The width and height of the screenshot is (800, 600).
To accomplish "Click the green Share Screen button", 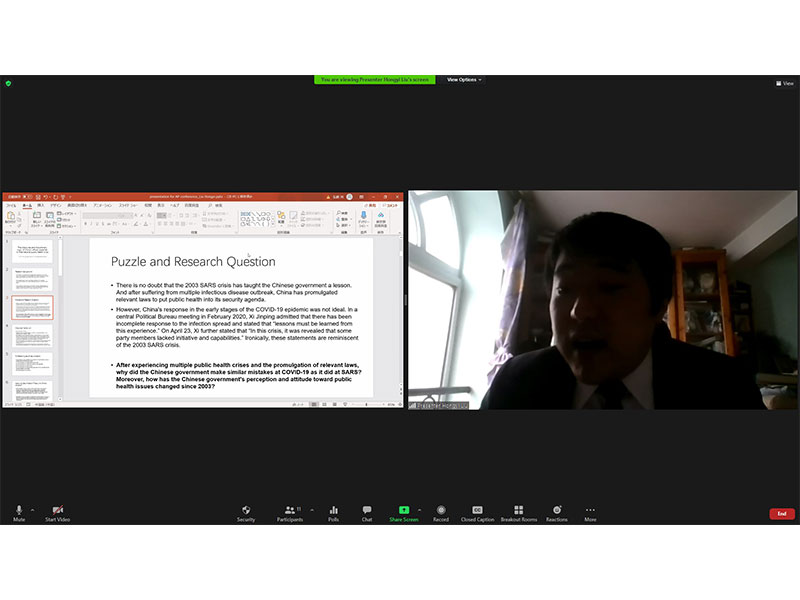I will click(x=403, y=511).
